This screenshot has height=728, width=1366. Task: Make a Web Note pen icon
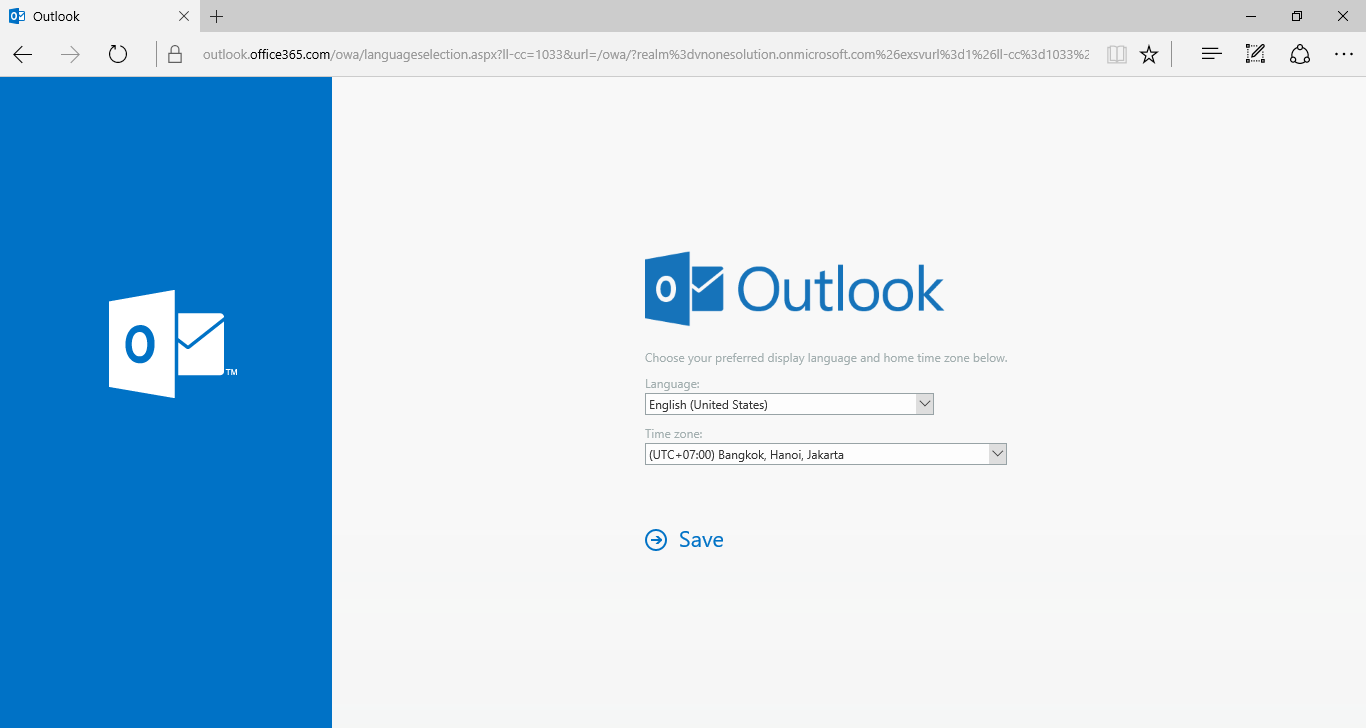1255,54
